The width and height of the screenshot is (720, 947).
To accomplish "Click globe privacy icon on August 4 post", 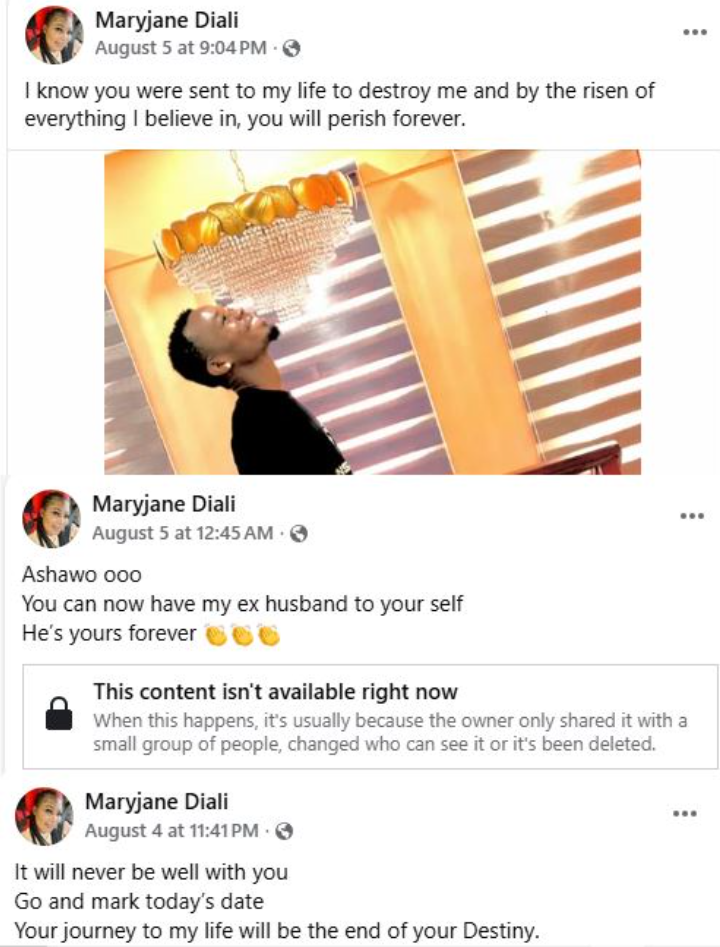I will (x=285, y=831).
